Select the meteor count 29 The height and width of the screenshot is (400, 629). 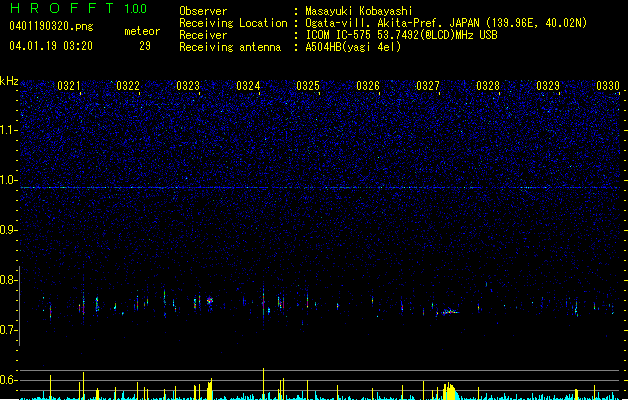point(145,46)
